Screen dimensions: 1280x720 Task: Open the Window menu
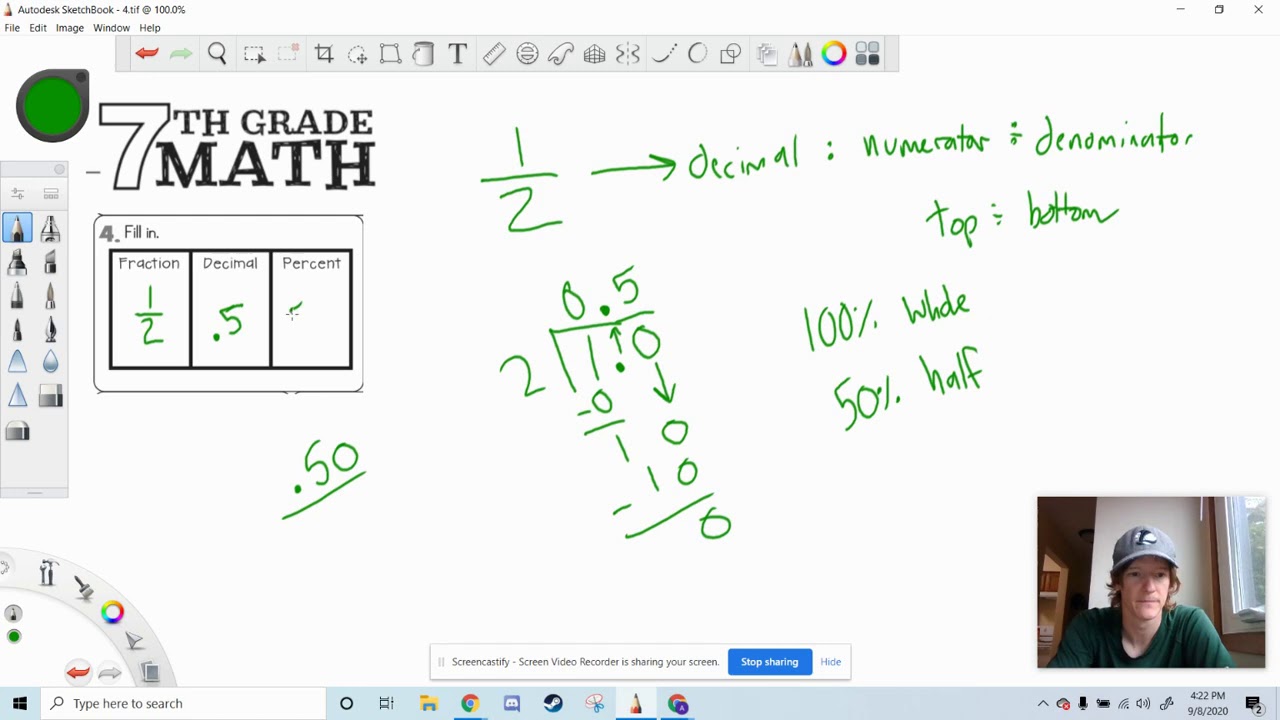point(111,28)
